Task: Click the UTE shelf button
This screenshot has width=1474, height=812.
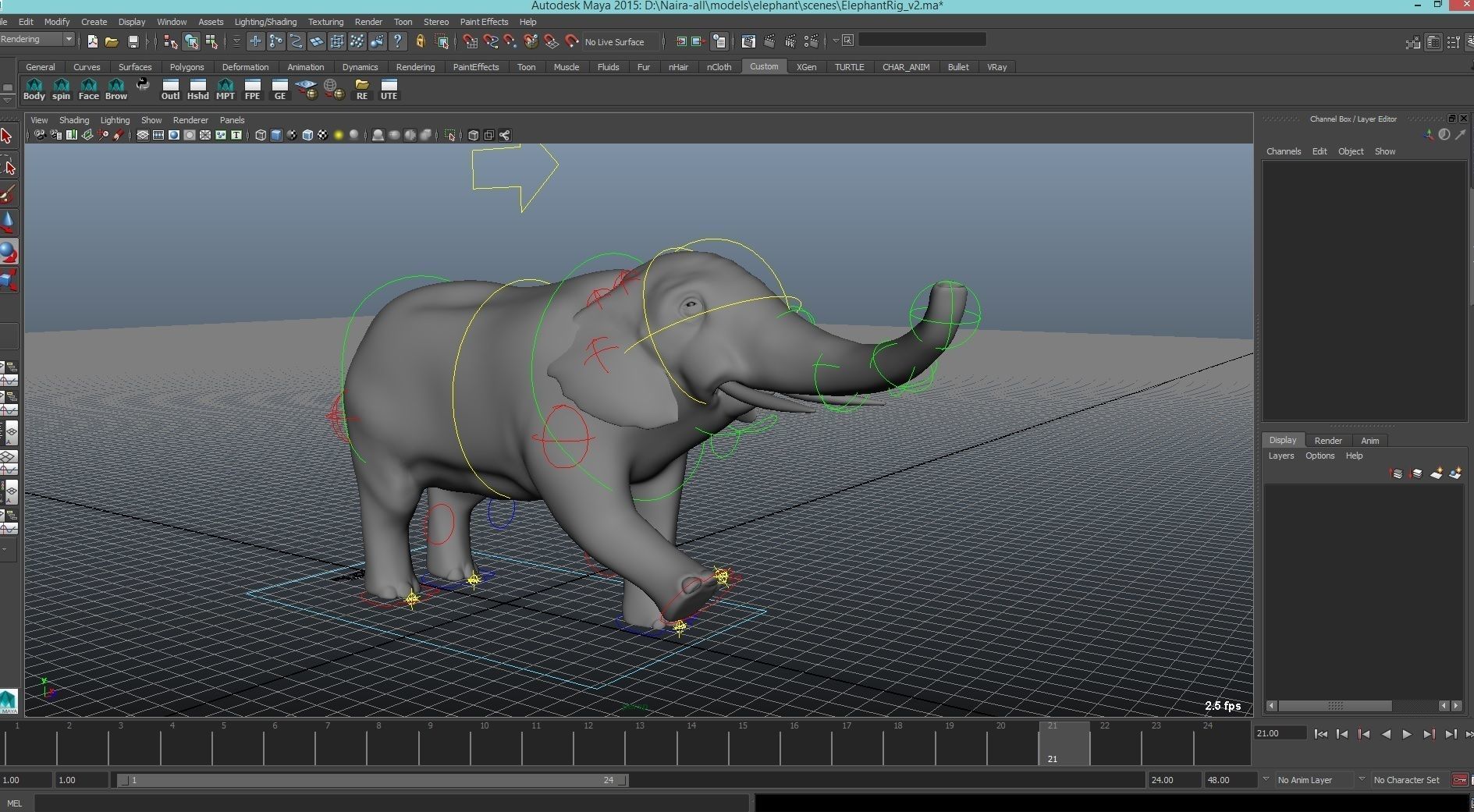Action: pyautogui.click(x=389, y=90)
